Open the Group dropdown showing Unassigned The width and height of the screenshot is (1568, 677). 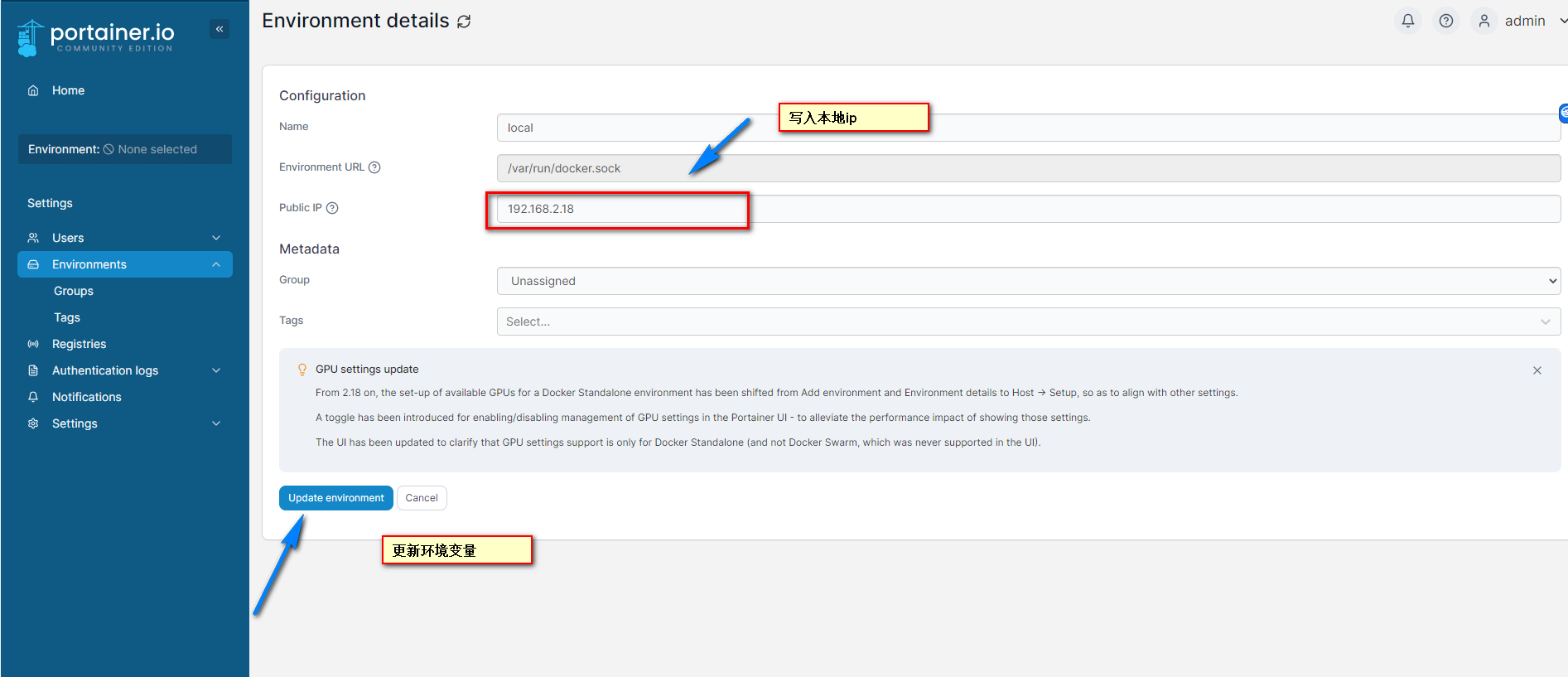pos(1028,281)
